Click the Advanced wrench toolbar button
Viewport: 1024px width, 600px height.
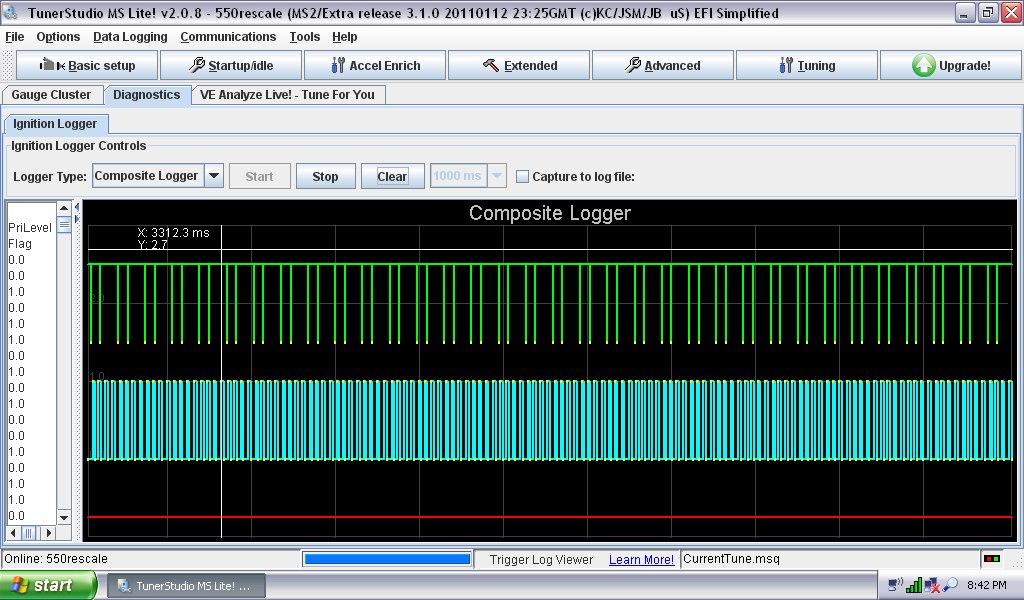(x=663, y=66)
